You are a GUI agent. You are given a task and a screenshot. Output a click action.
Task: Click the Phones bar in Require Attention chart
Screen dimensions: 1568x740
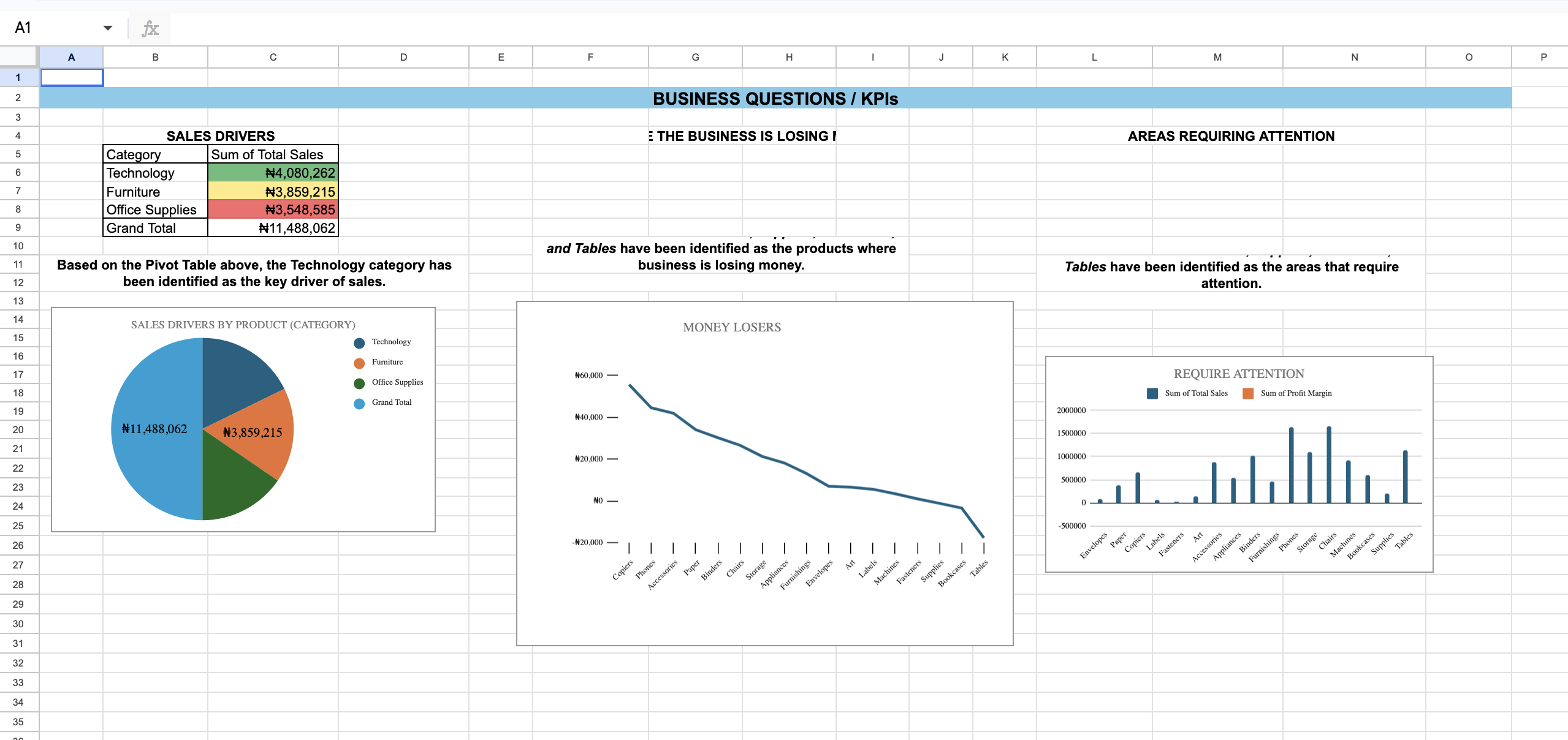tap(1291, 465)
